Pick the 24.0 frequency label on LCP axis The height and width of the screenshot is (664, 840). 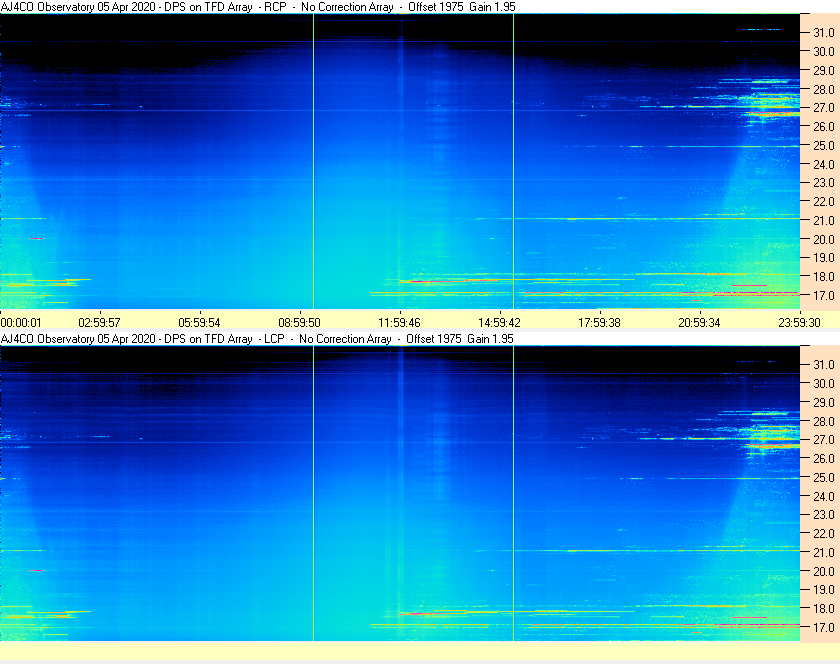pyautogui.click(x=824, y=496)
